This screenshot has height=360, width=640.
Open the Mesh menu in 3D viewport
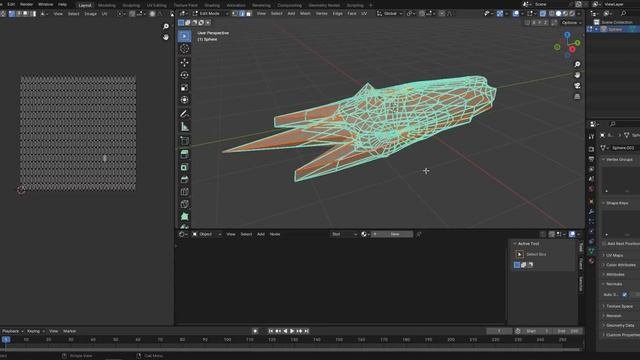point(305,13)
